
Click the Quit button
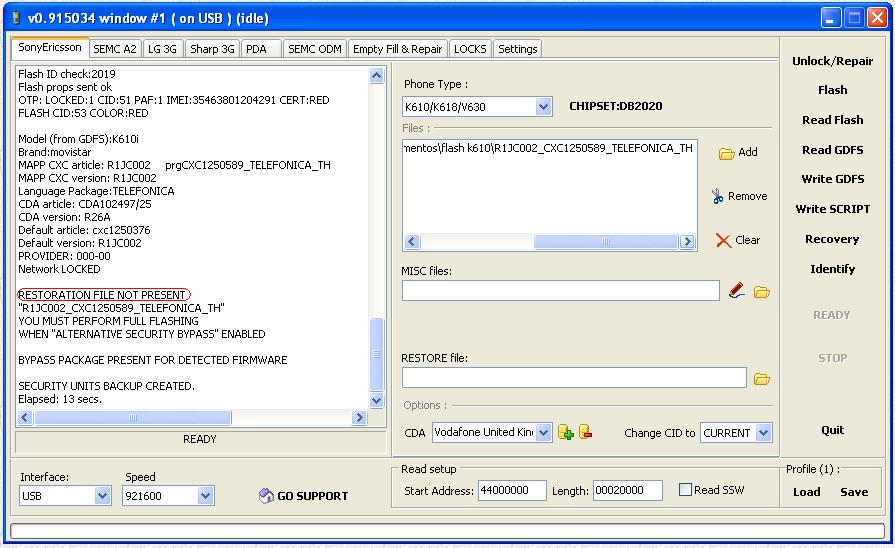click(x=832, y=430)
